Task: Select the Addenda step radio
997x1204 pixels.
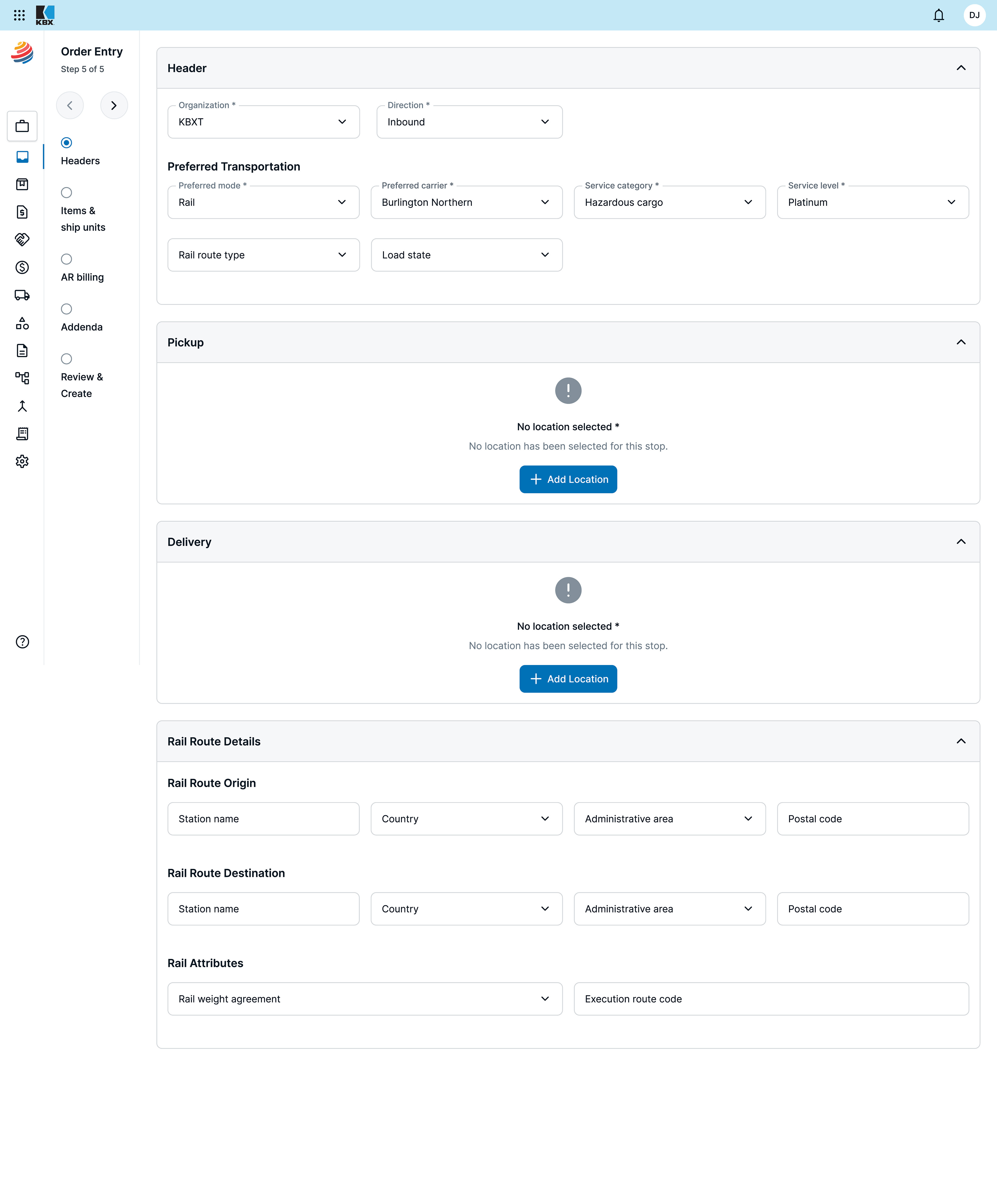Action: click(x=66, y=309)
